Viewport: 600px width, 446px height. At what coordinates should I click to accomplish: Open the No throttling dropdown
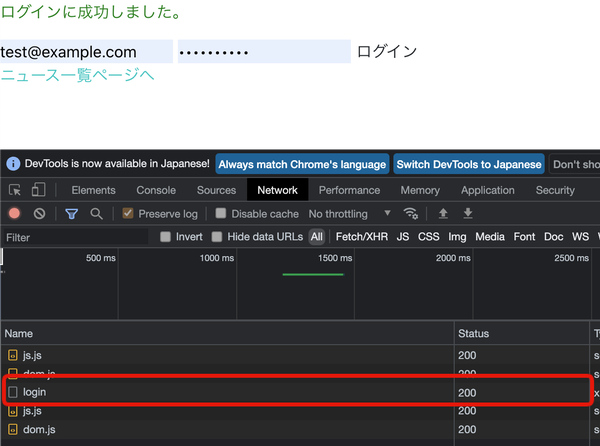click(x=349, y=213)
